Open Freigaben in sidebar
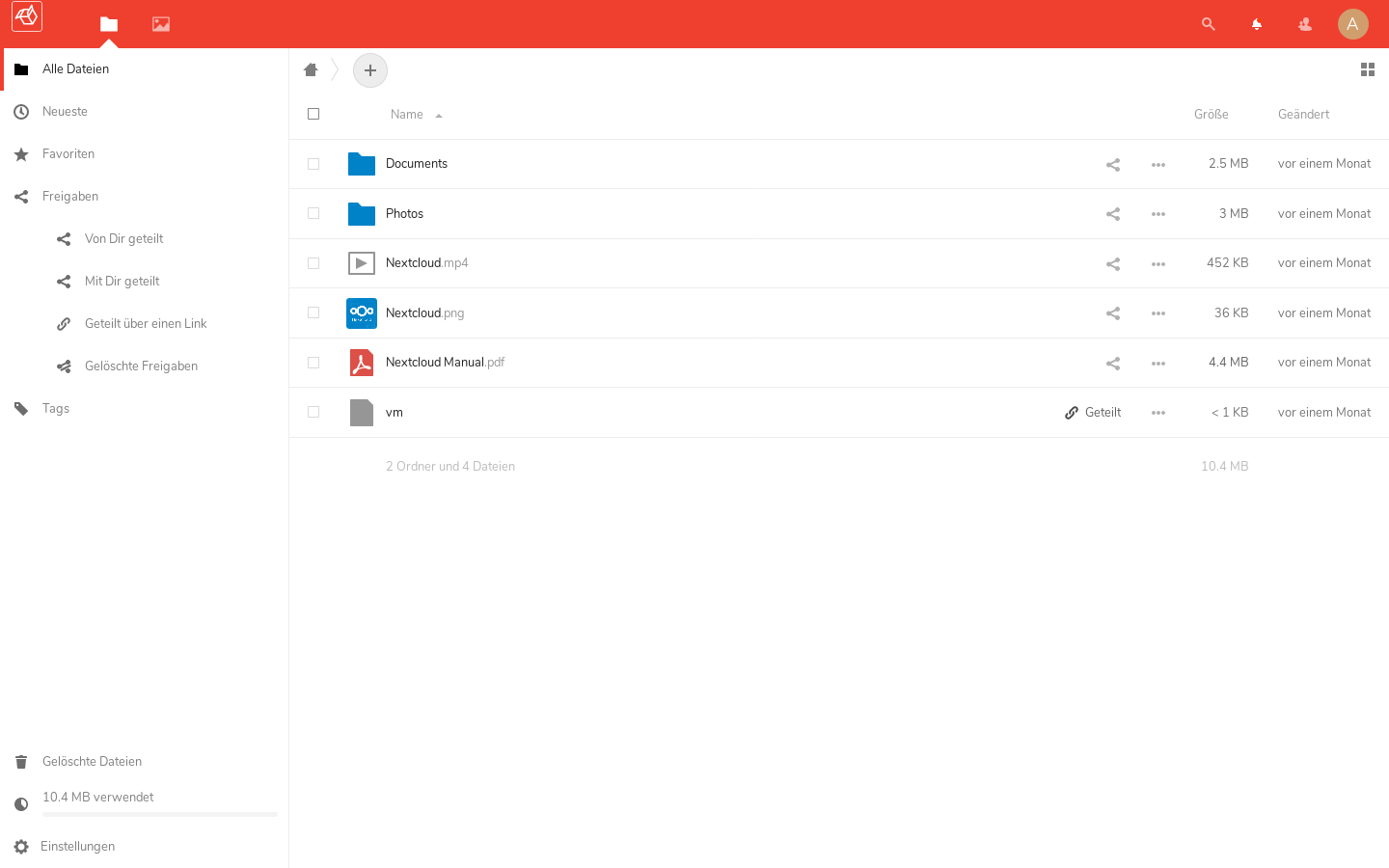 145,197
